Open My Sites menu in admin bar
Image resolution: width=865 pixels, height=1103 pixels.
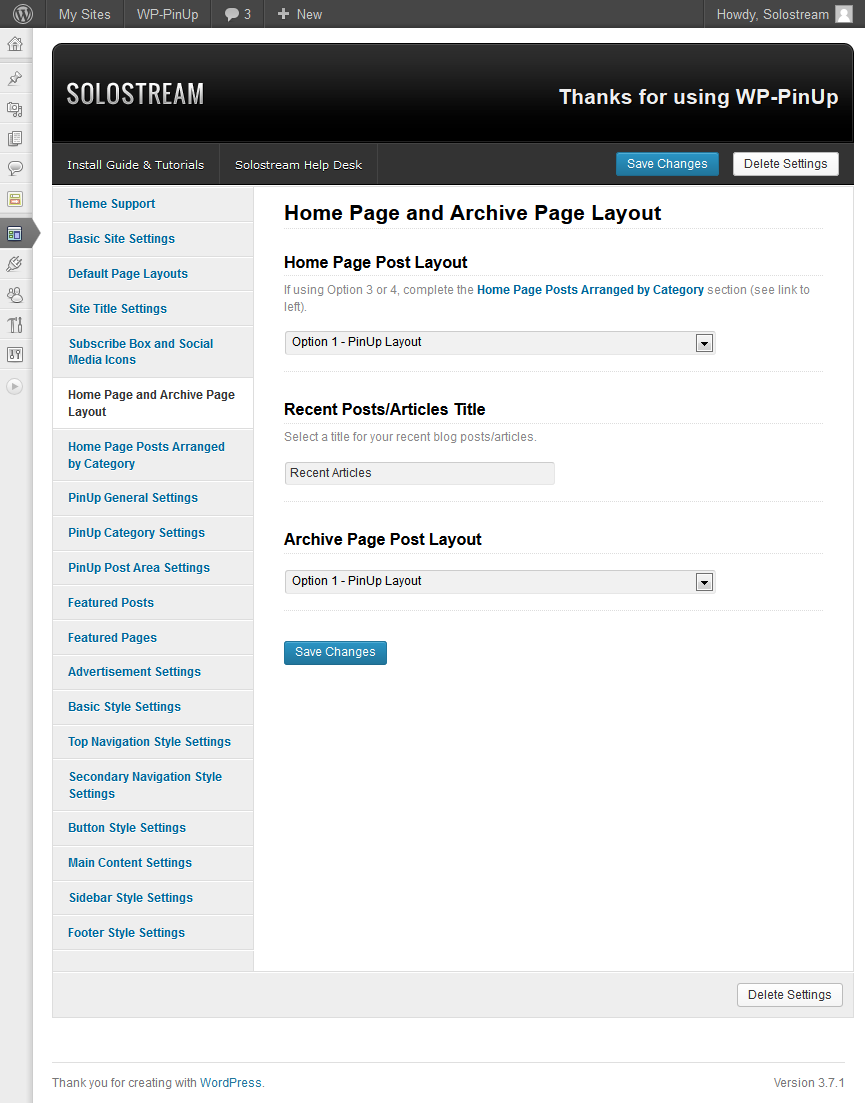tap(84, 14)
